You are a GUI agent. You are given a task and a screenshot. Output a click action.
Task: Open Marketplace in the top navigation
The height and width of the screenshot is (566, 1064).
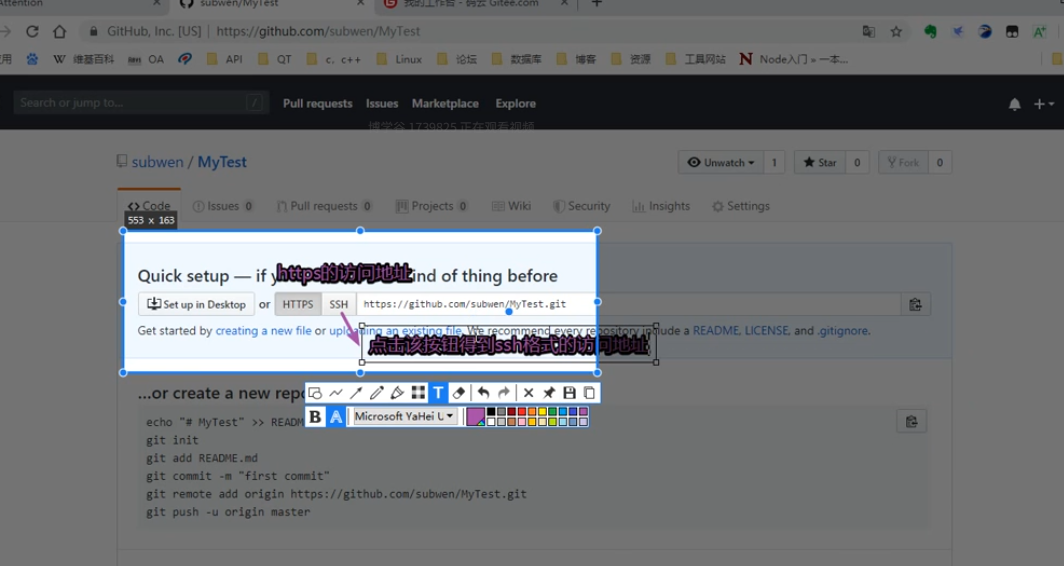445,103
